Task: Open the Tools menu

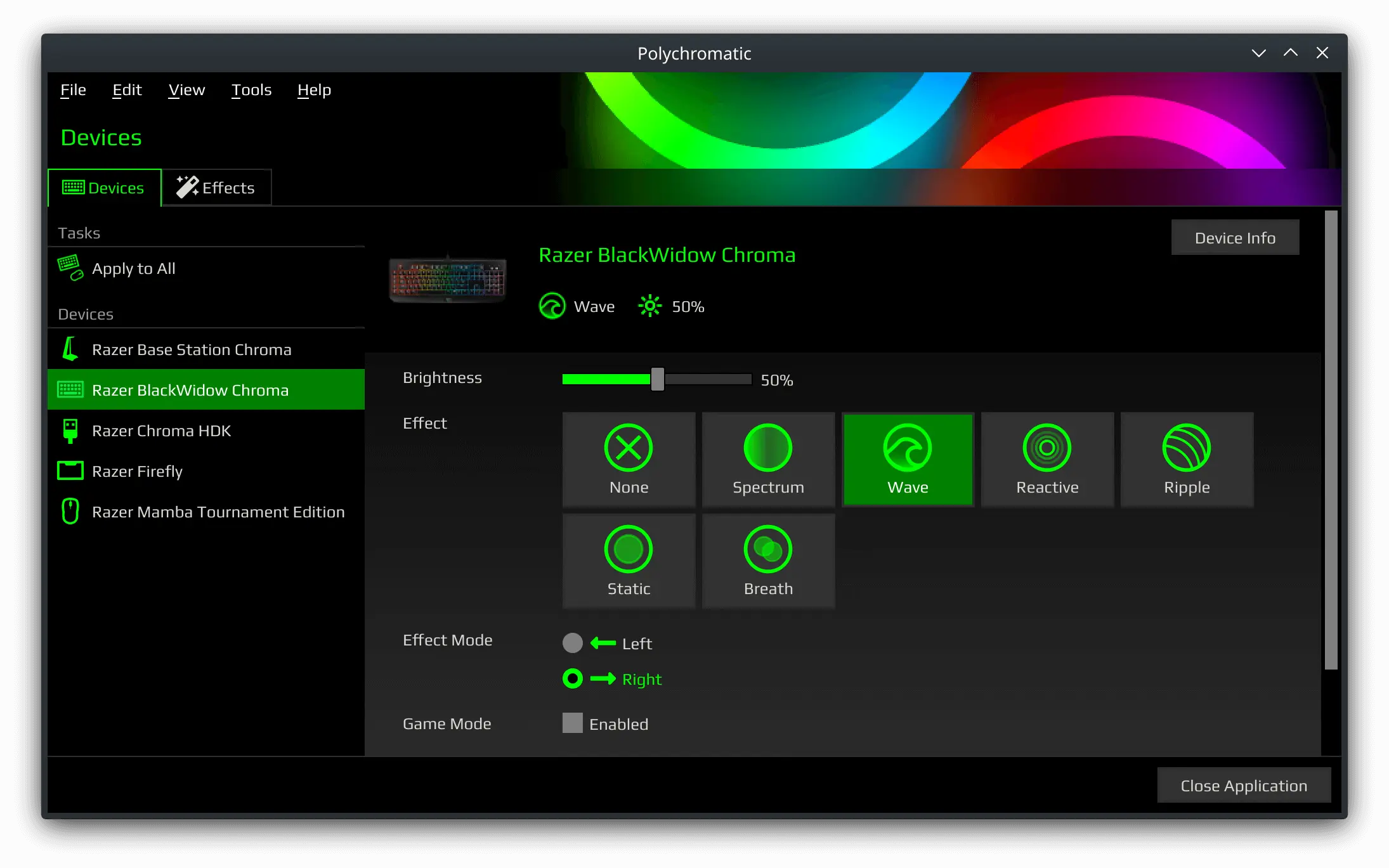Action: click(251, 90)
